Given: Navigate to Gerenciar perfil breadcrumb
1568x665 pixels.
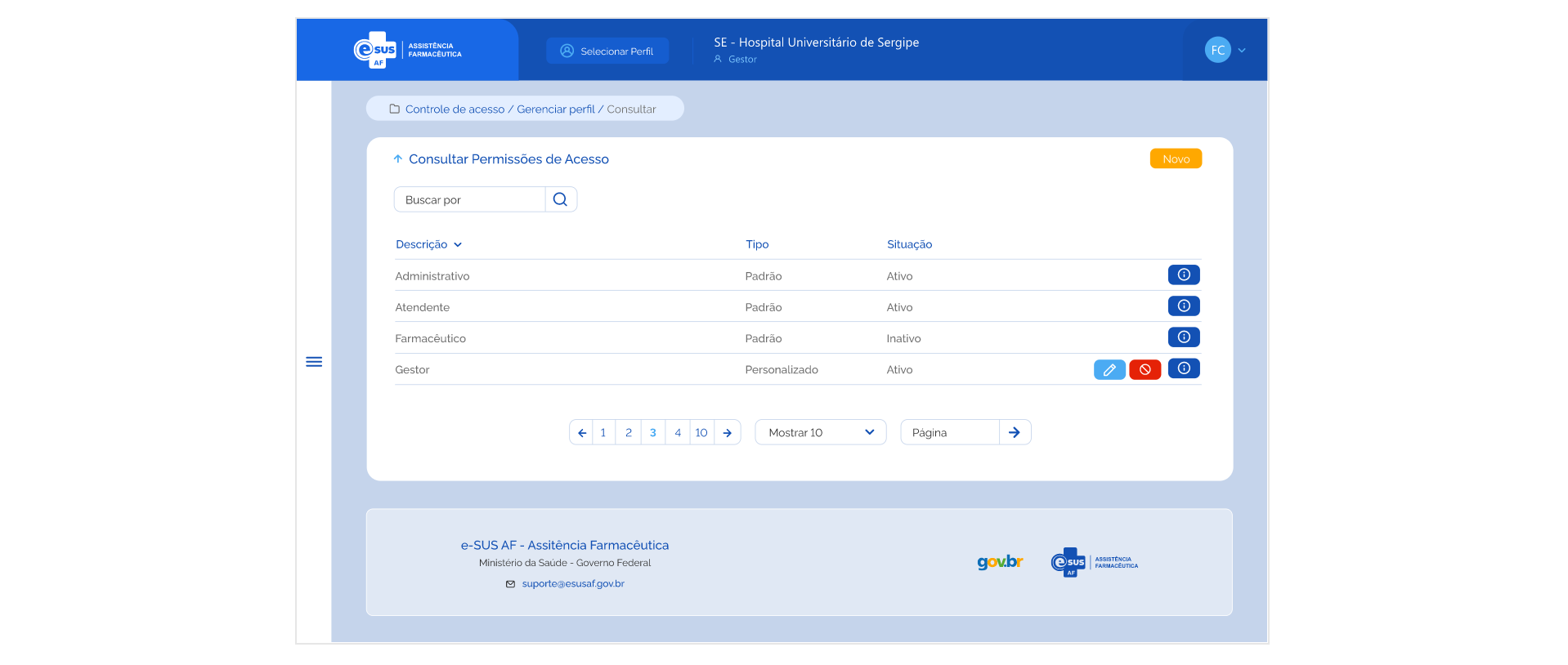Looking at the screenshot, I should [x=555, y=109].
